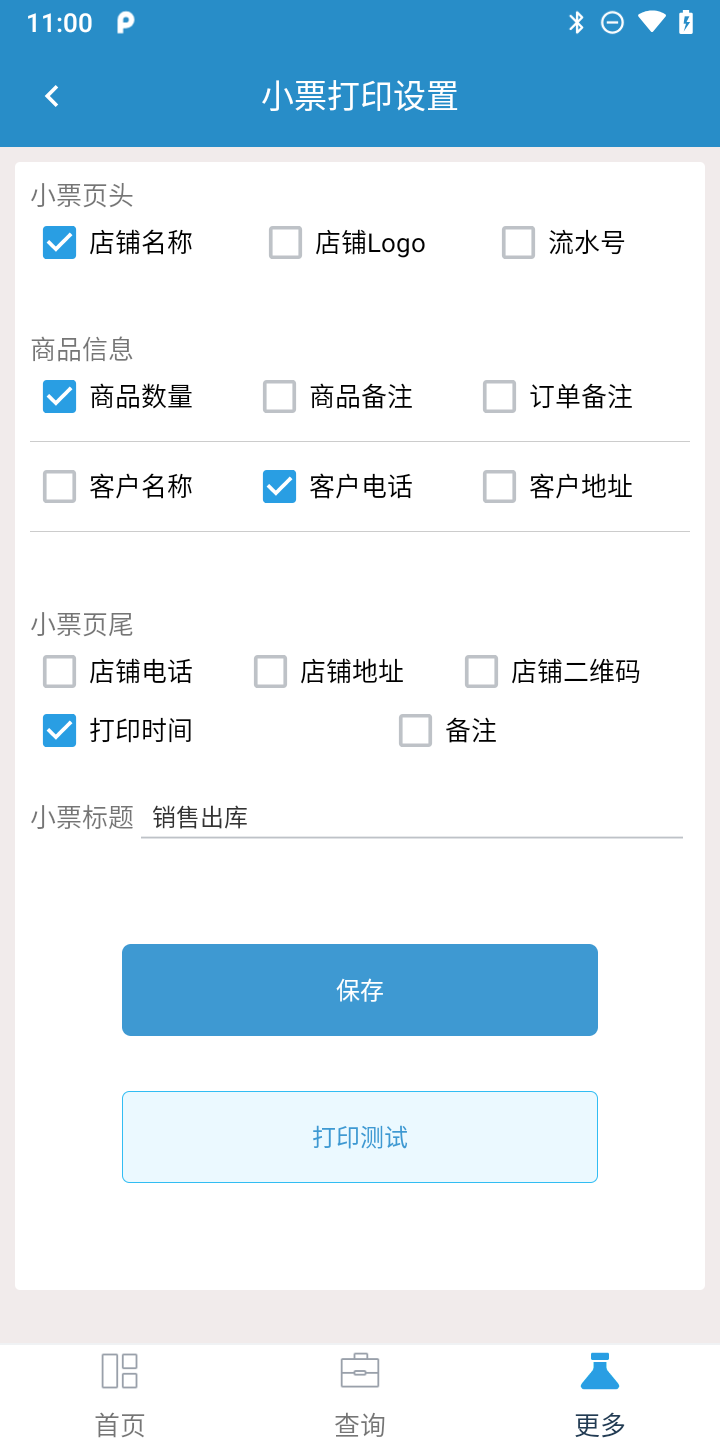Enable the 流水号 checkbox
The width and height of the screenshot is (720, 1440).
coord(518,243)
